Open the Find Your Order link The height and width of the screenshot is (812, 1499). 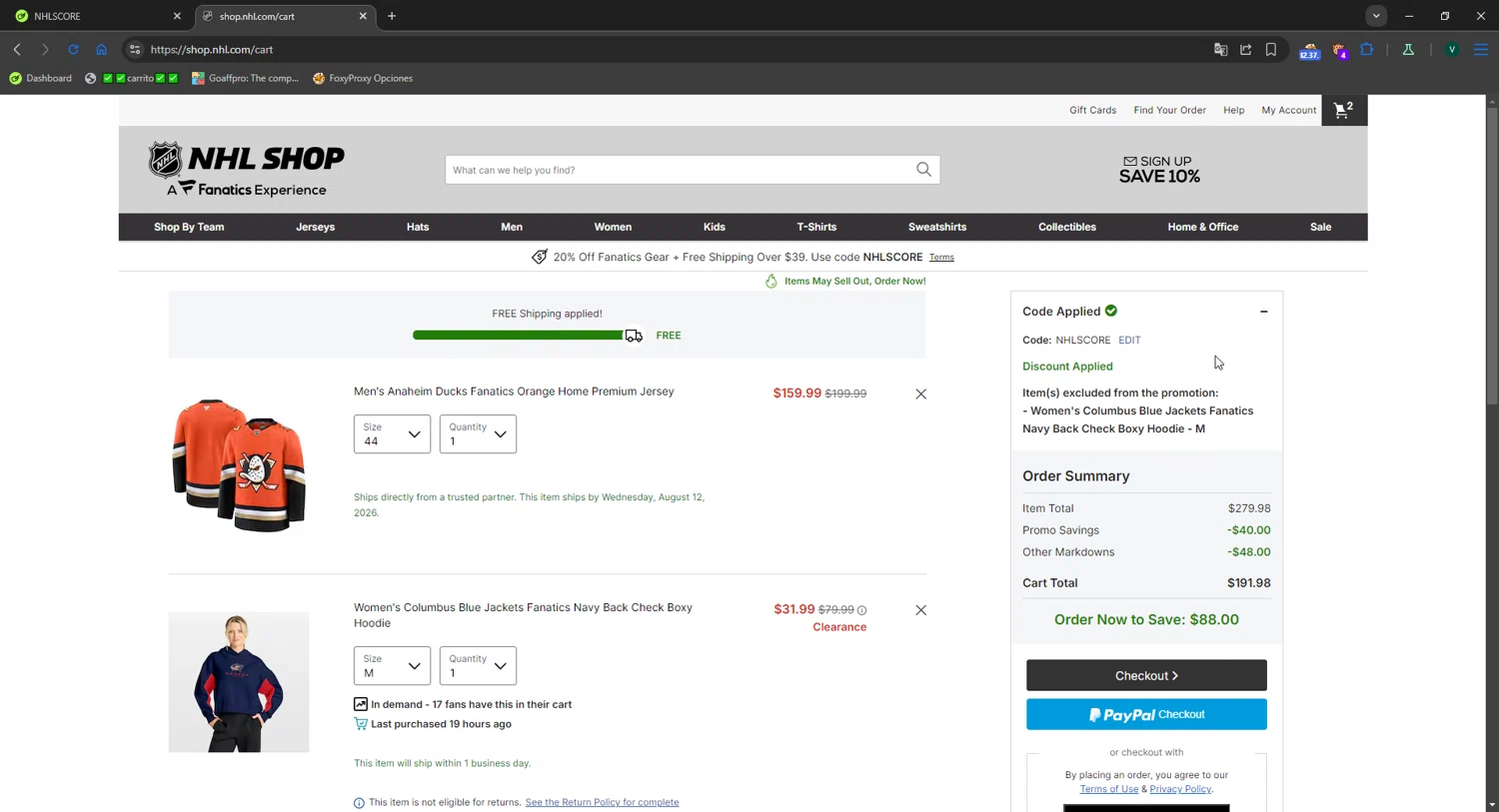click(1169, 110)
